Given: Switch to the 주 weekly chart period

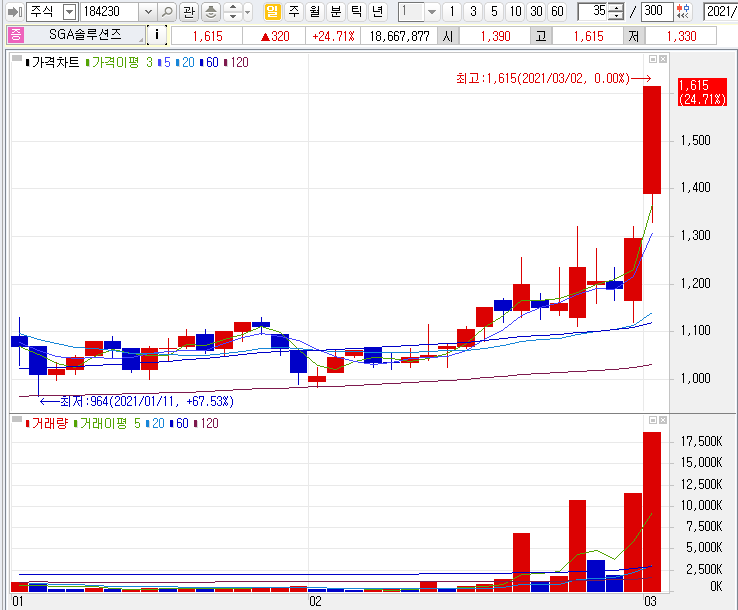Looking at the screenshot, I should pos(294,11).
